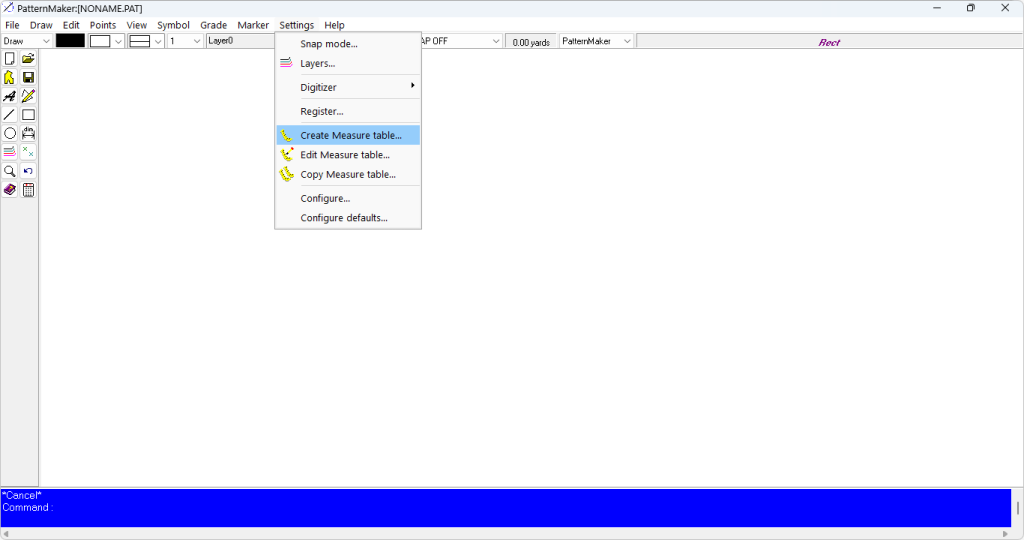1024x540 pixels.
Task: Select the Circle tool
Action: [10, 134]
